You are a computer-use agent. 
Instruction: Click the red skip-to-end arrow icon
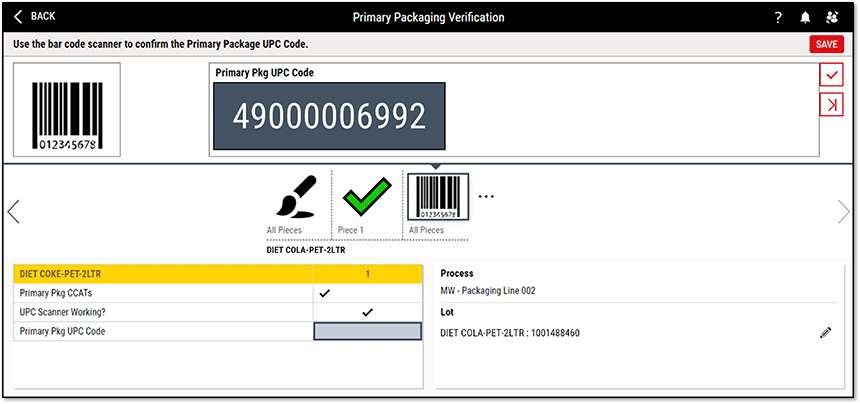point(832,104)
